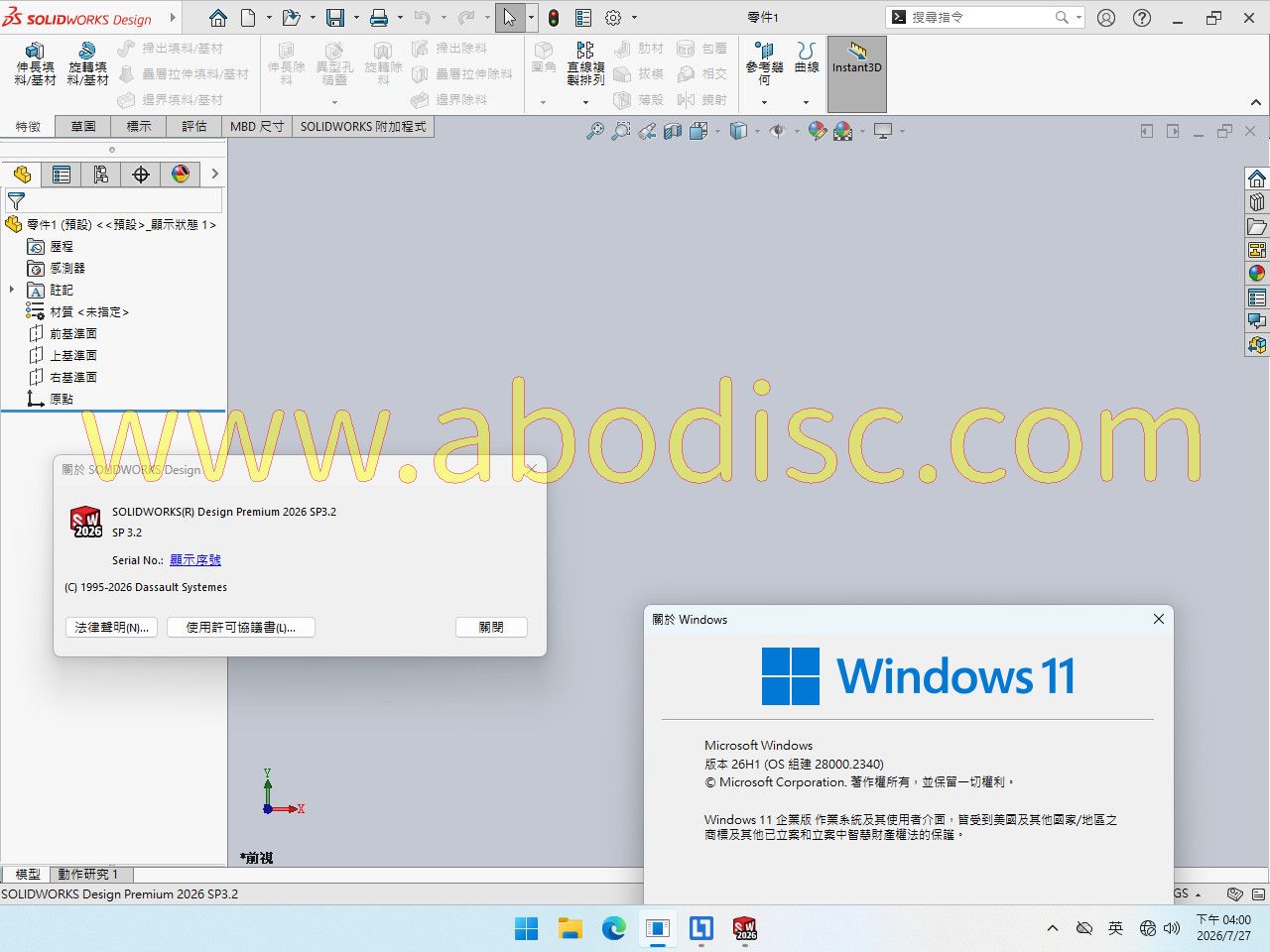This screenshot has height=952, width=1270.
Task: Toggle the Select arrow cursor tool
Action: pyautogui.click(x=509, y=18)
